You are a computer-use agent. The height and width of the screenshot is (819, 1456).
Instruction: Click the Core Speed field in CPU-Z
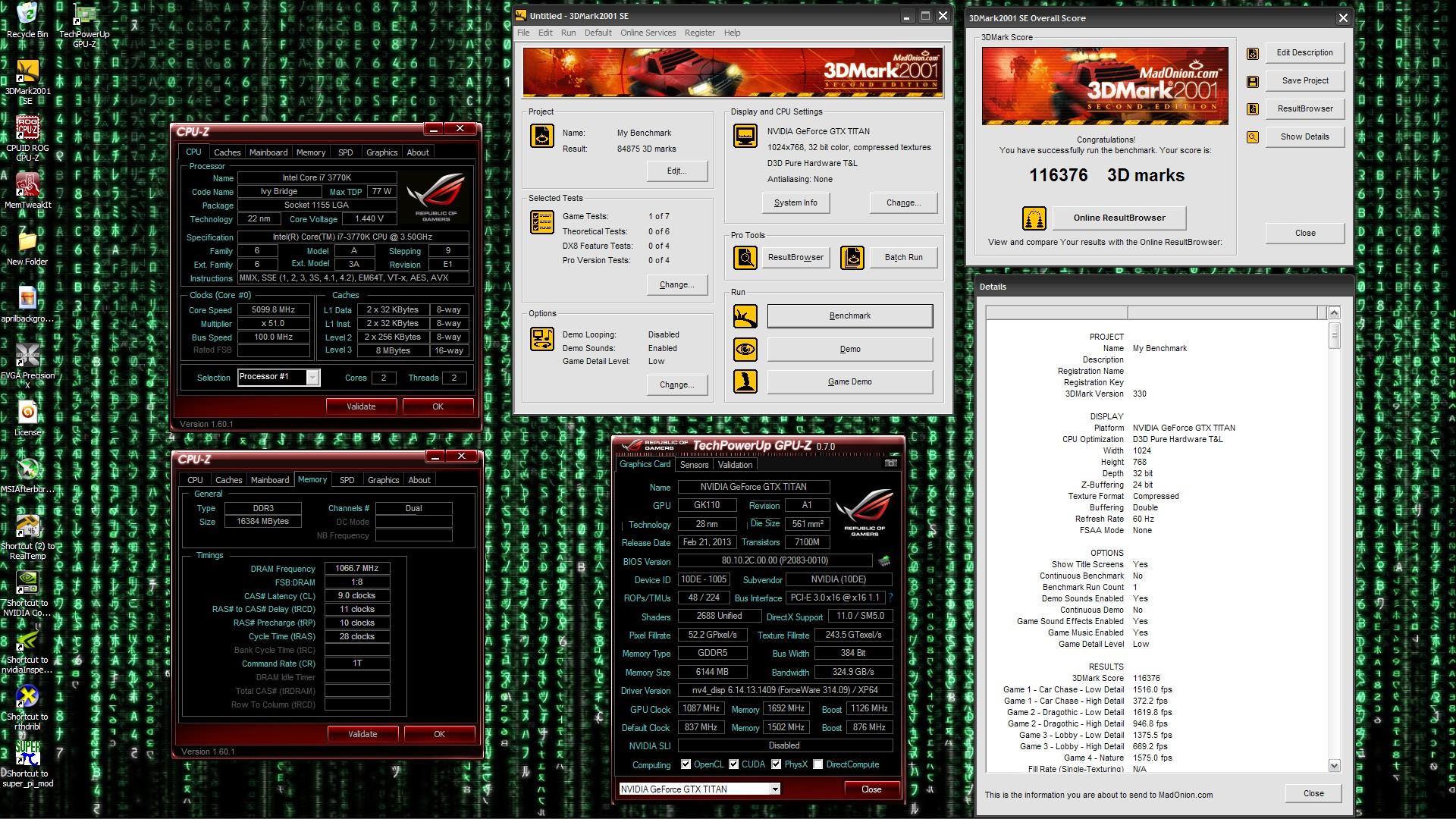point(273,309)
